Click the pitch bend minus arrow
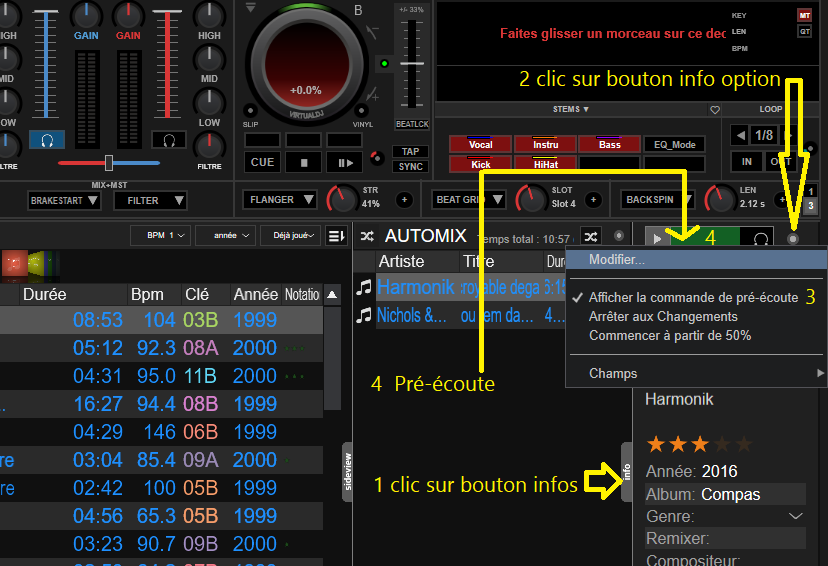 [x=371, y=32]
